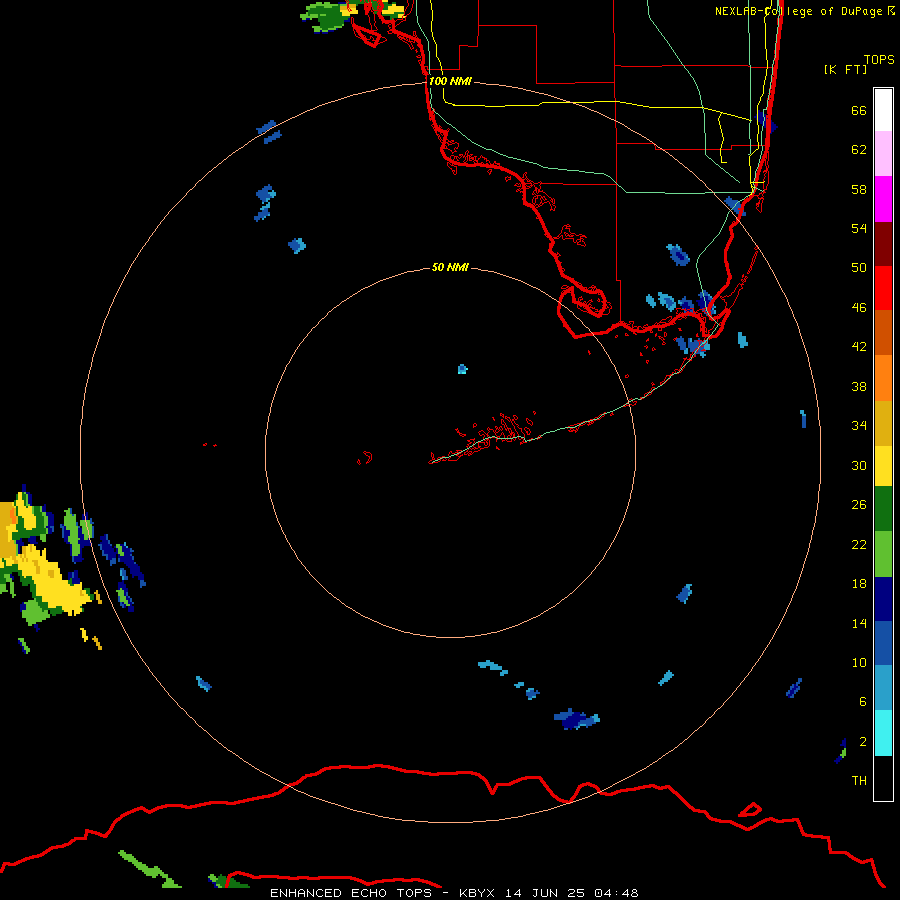Click the "100 NMI" range ring label
The image size is (900, 900).
pos(450,81)
